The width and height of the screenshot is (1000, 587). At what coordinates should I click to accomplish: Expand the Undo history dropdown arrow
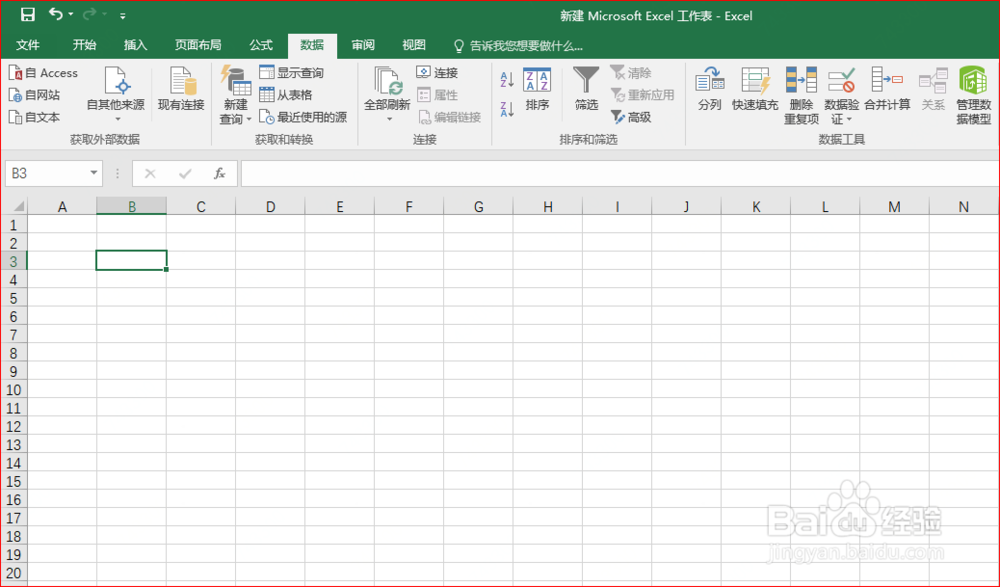[x=71, y=15]
